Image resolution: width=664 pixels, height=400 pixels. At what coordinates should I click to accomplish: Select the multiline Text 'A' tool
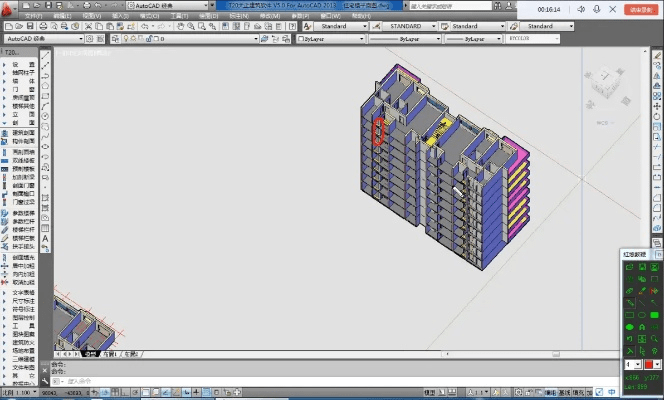coord(45,238)
